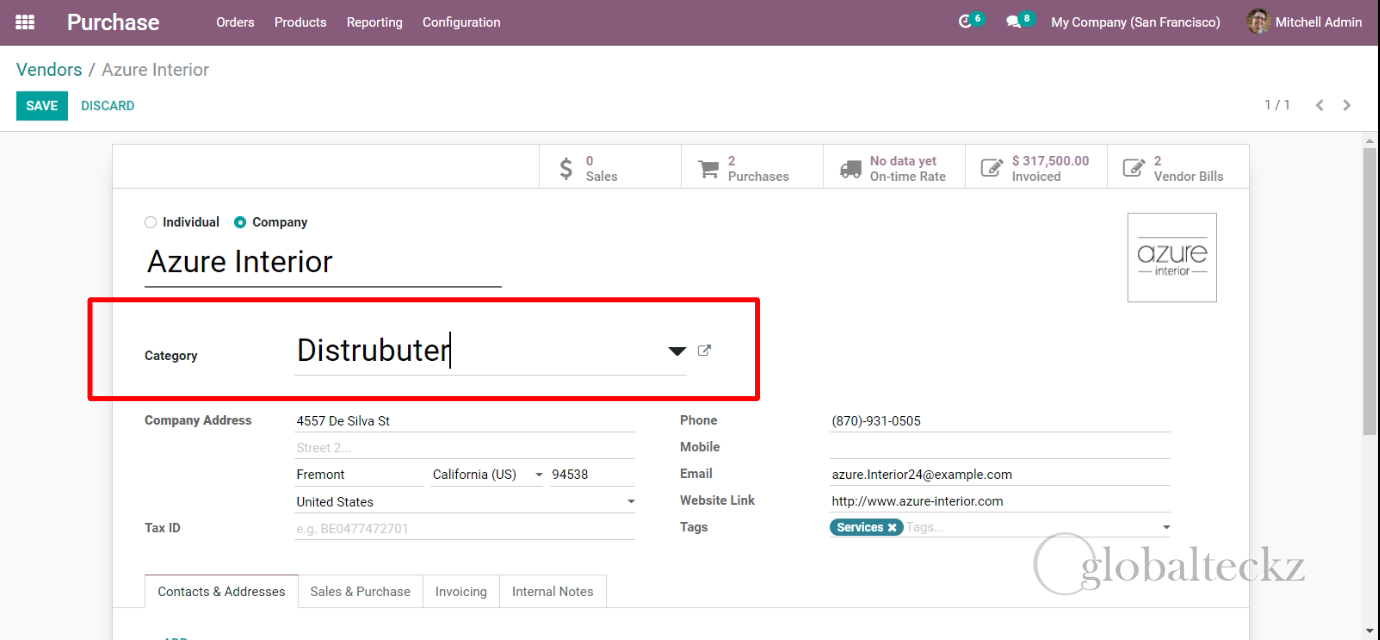Image resolution: width=1380 pixels, height=640 pixels.
Task: Go back to Vendors breadcrumb
Action: point(49,70)
